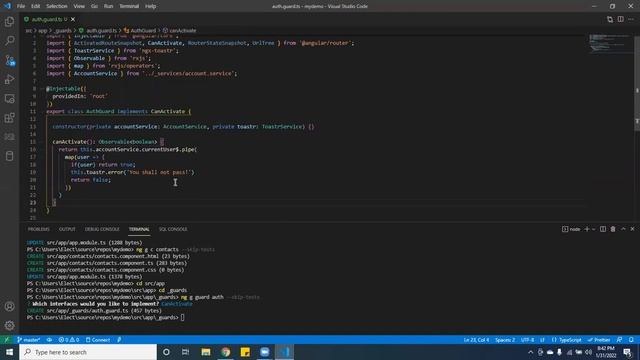This screenshot has width=640, height=360.
Task: Open the Run menu
Action: pos(108,6)
